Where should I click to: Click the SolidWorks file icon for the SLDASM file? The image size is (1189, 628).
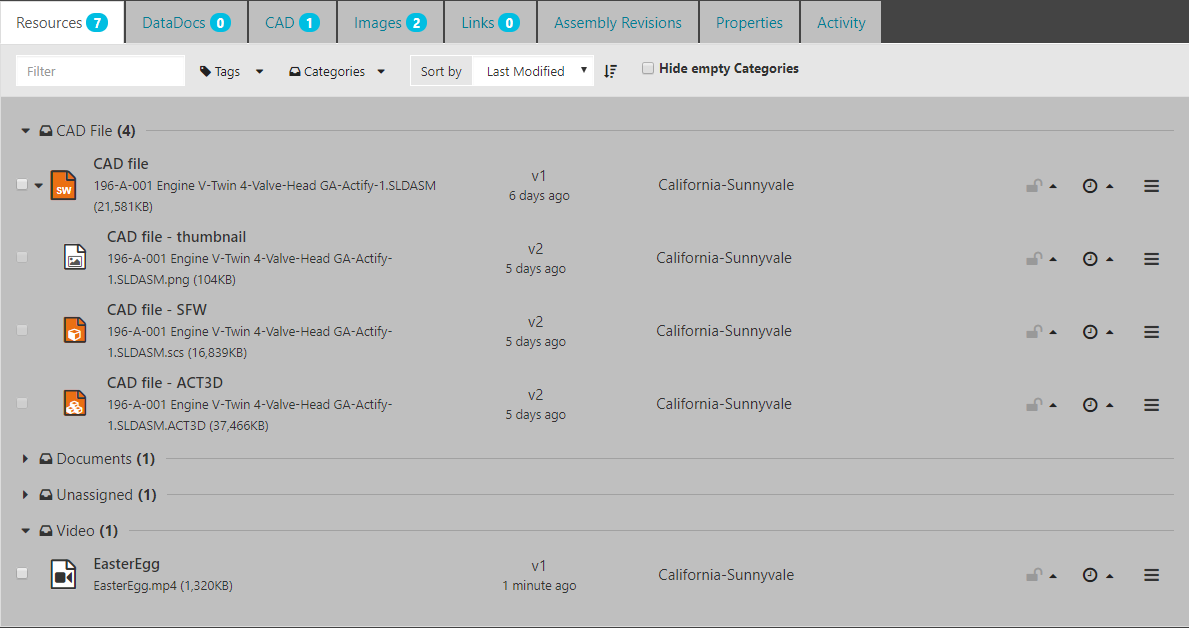tap(63, 185)
